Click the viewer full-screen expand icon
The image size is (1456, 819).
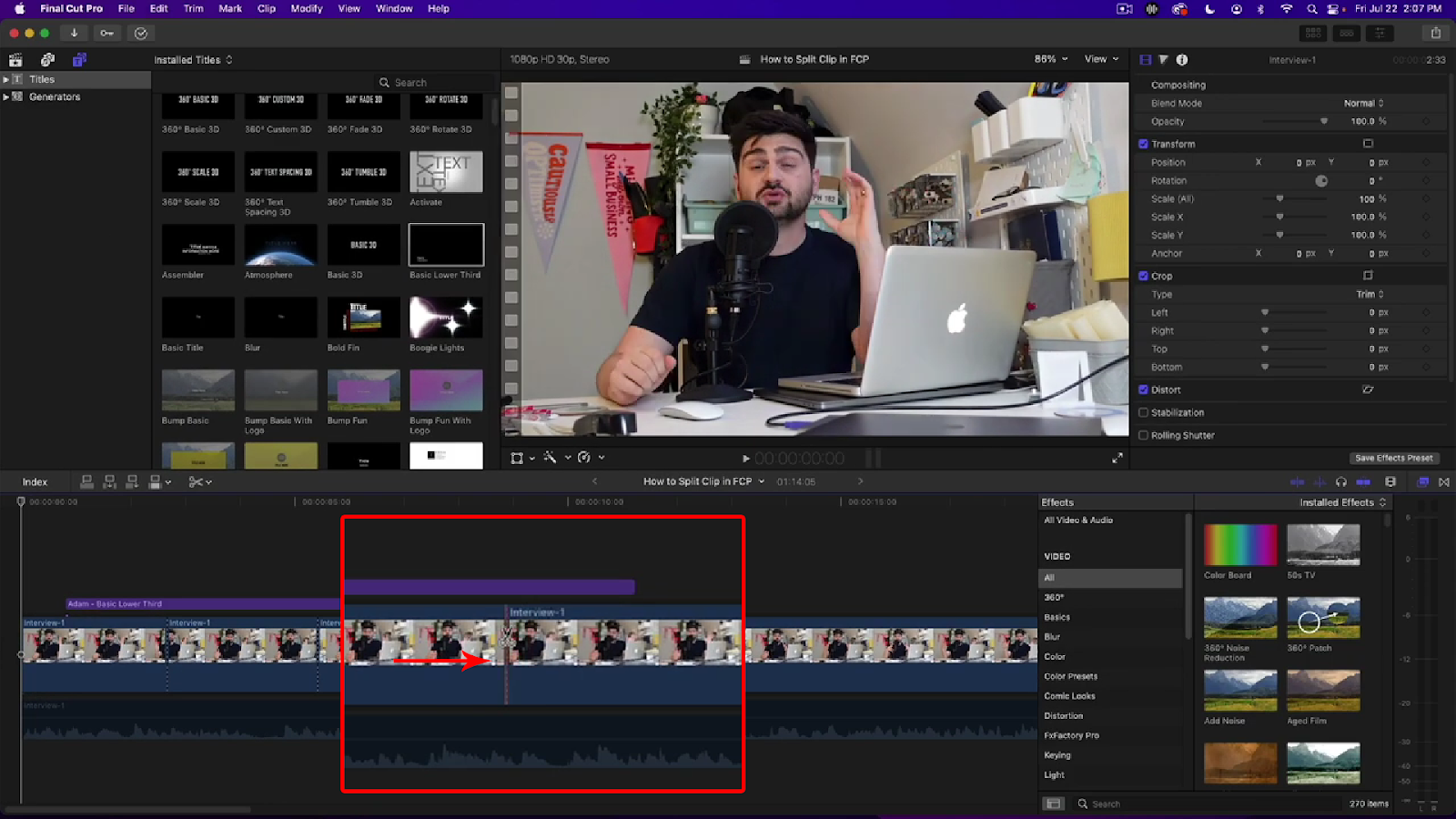click(x=1117, y=459)
